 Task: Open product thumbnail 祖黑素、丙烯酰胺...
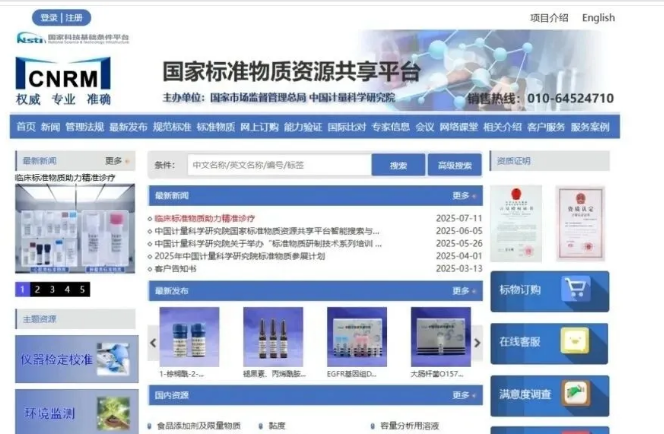coord(273,337)
